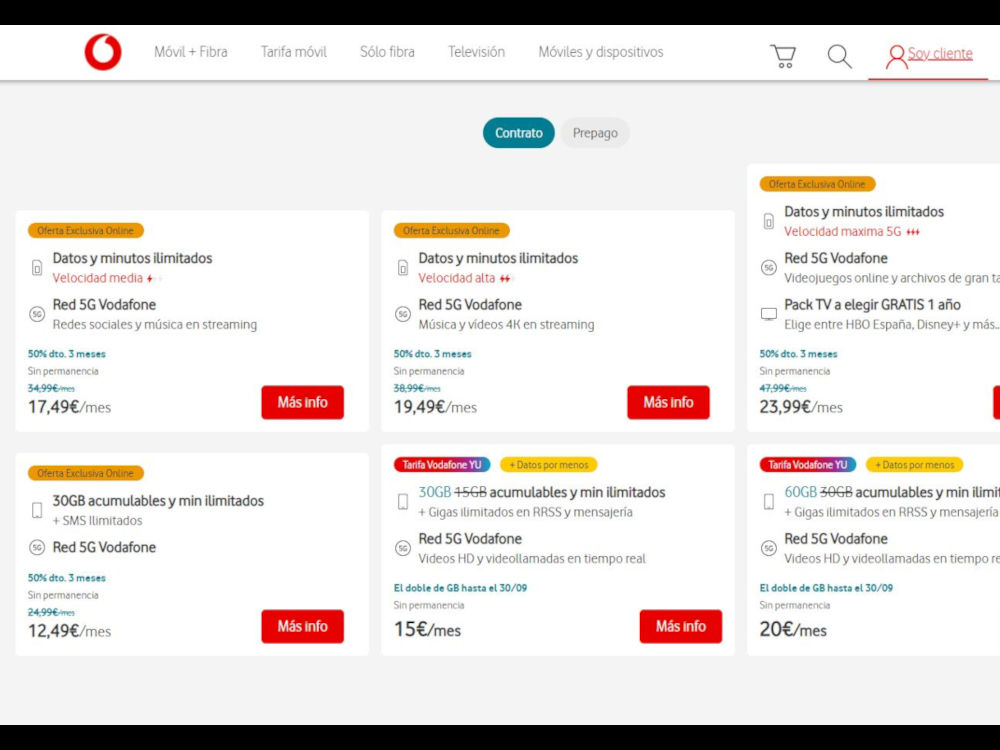Click Música y vídeos 4K en streaming
This screenshot has width=1000, height=750.
click(506, 325)
